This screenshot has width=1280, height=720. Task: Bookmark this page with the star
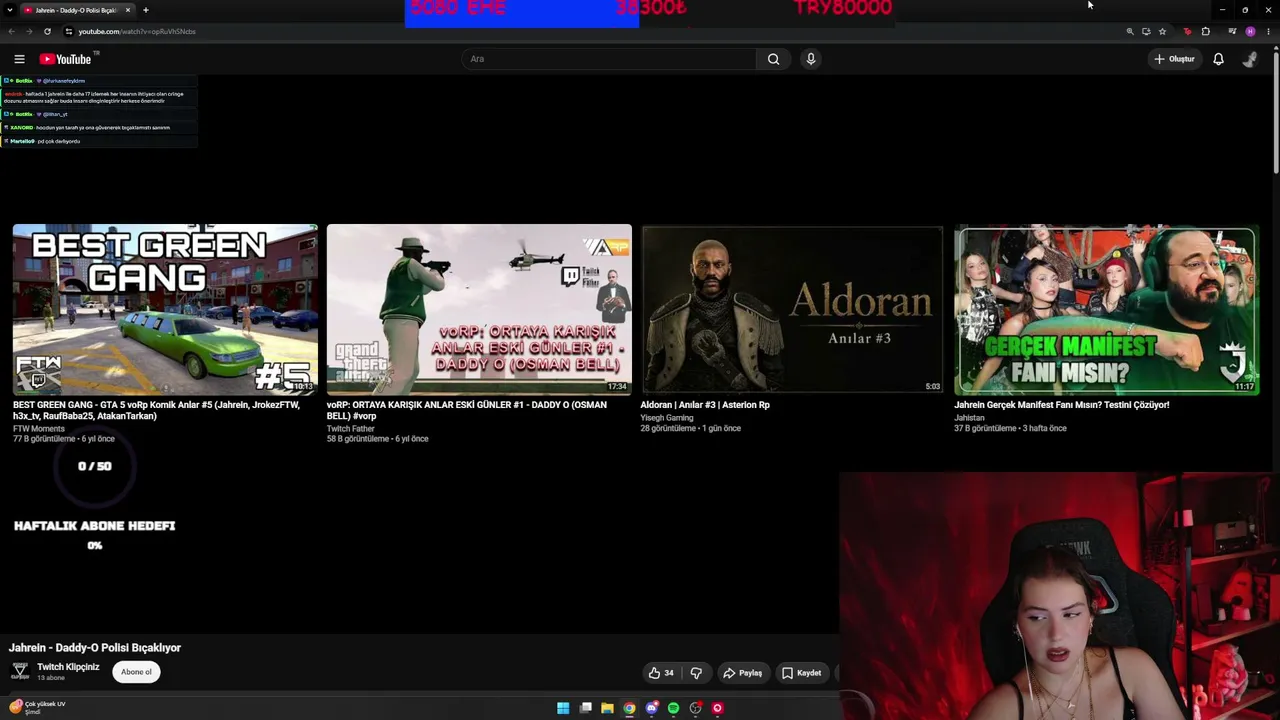pos(1162,31)
